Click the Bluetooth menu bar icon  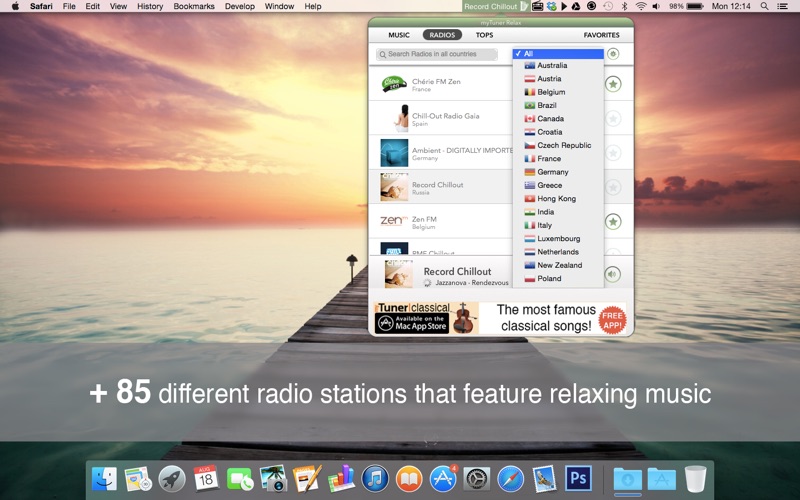[x=624, y=6]
